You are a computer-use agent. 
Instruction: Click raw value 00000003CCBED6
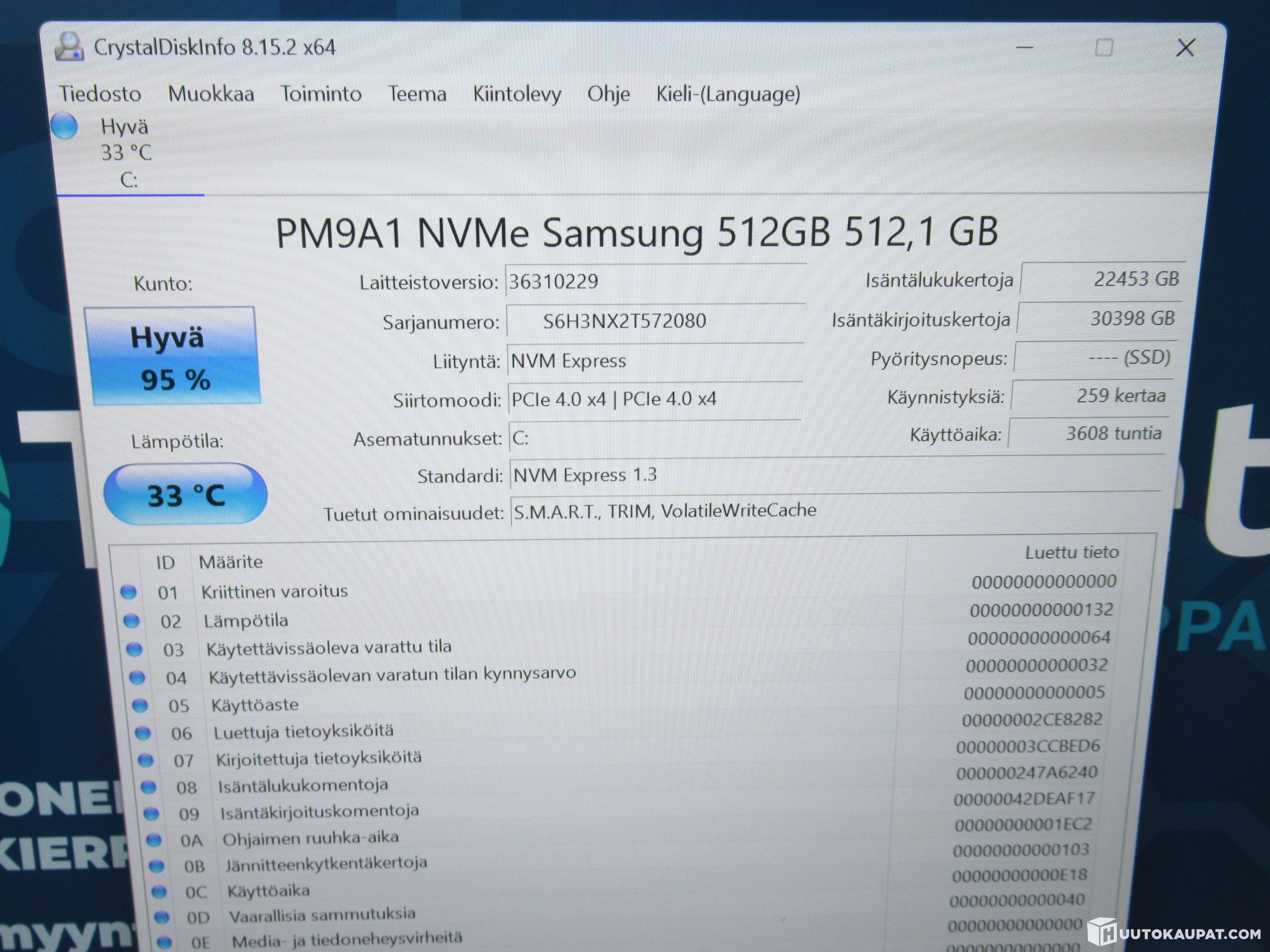click(1028, 746)
